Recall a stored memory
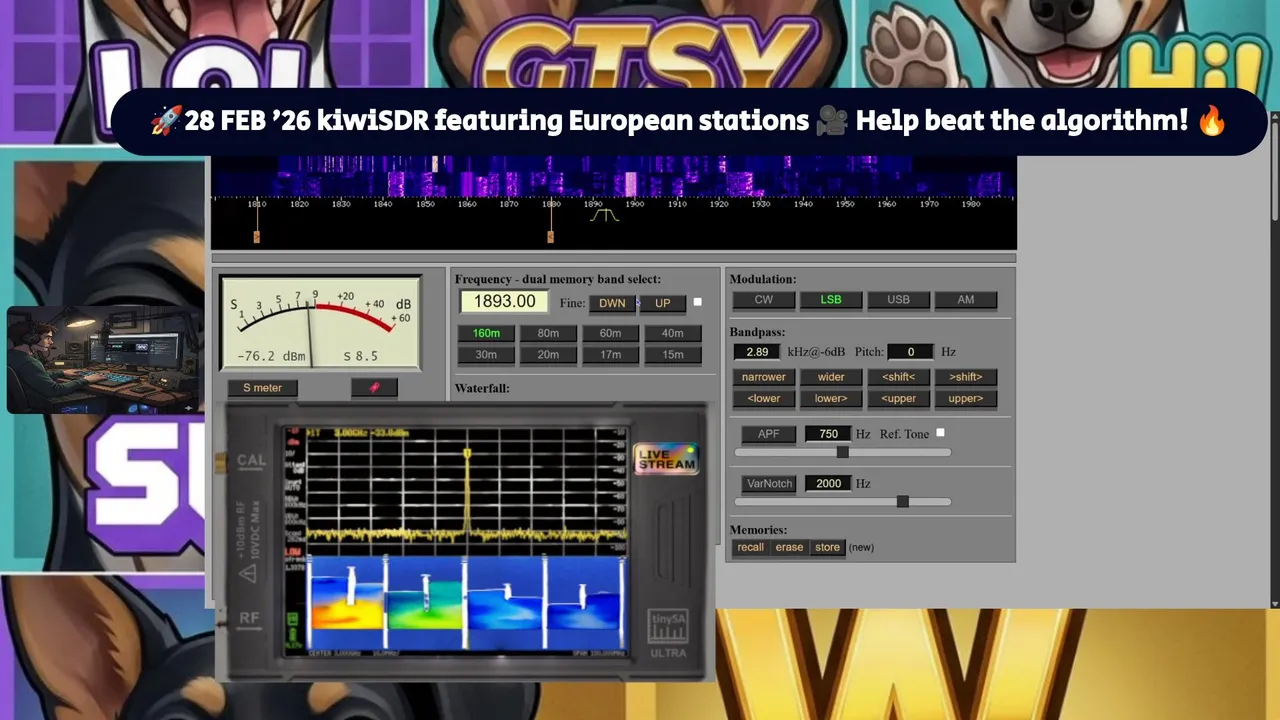Image resolution: width=1280 pixels, height=720 pixels. 751,547
